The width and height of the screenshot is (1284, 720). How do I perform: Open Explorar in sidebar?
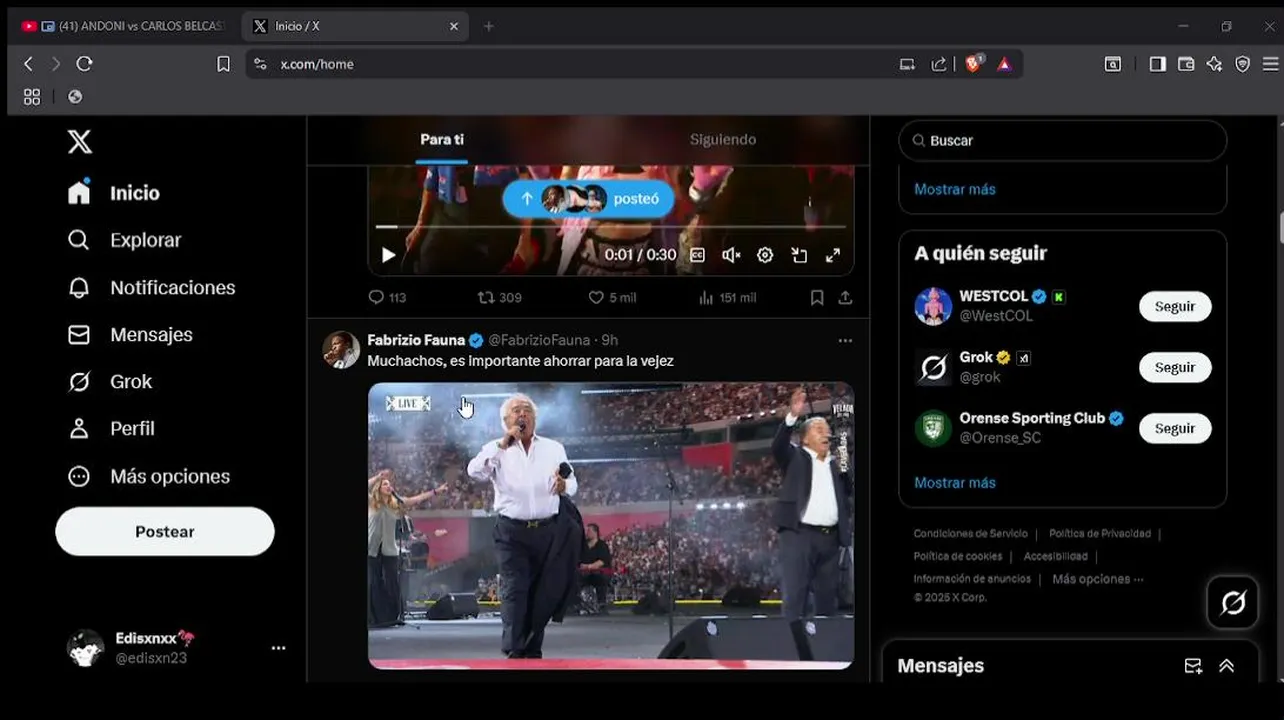124,240
